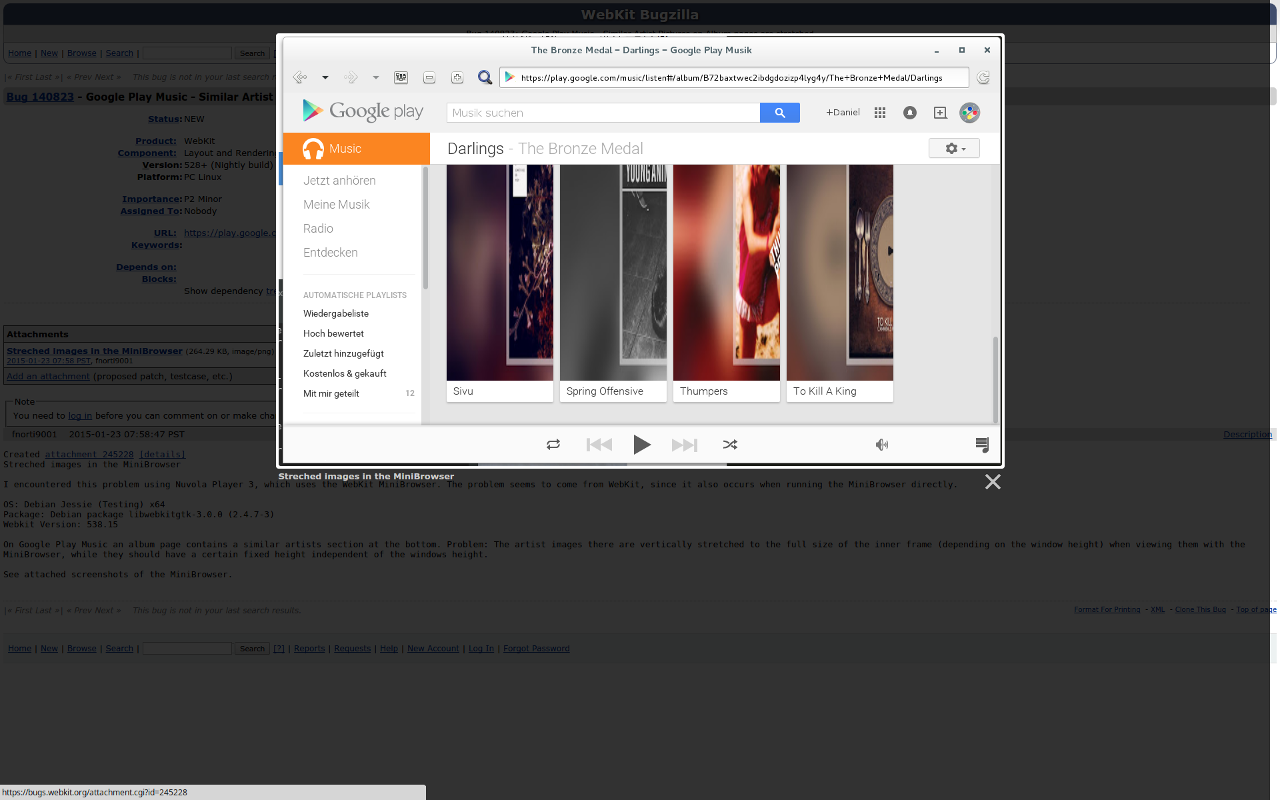Click the 'log in' link in Note
Screen dimensions: 1280x800
(80, 415)
